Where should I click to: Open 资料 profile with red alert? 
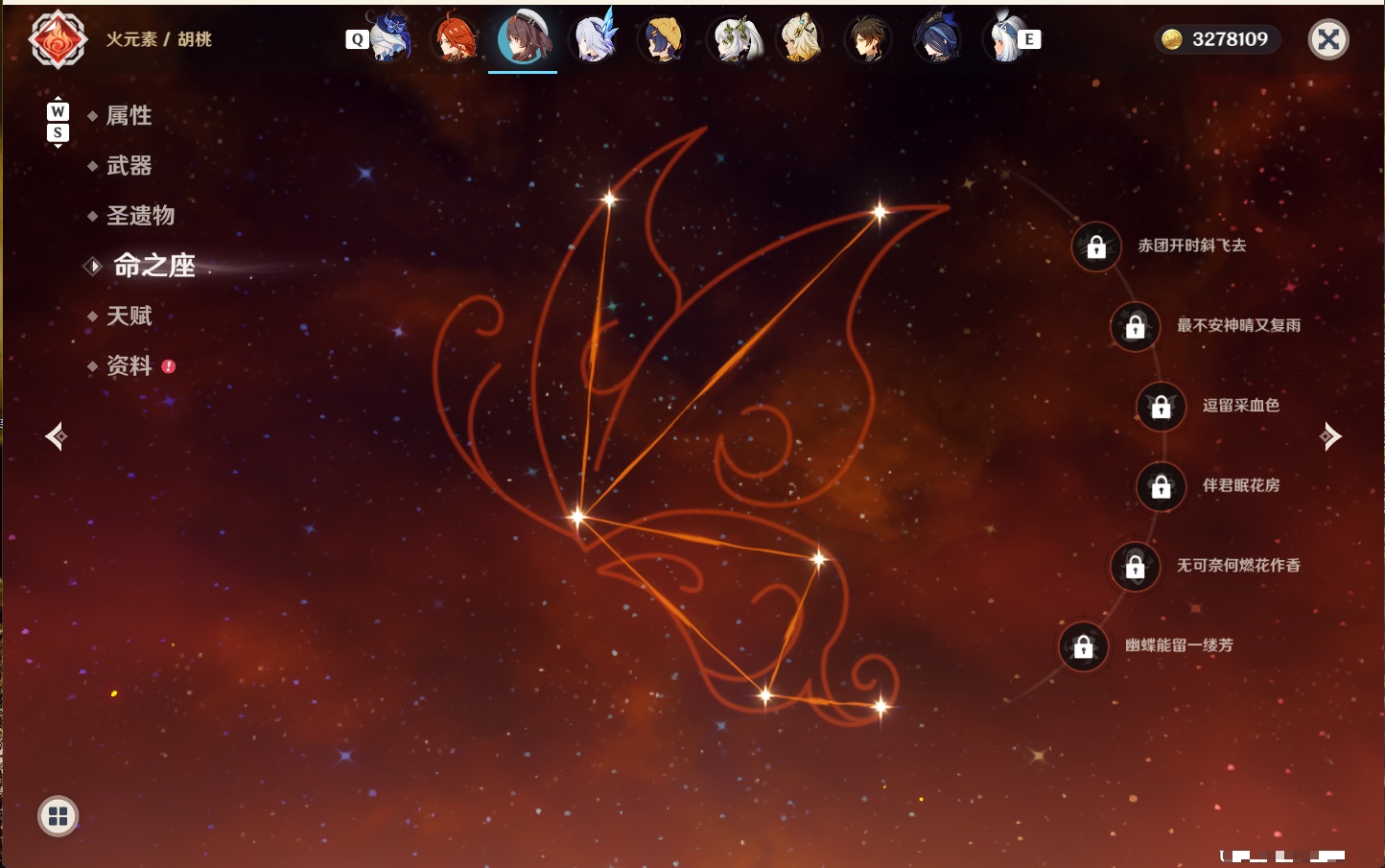130,366
